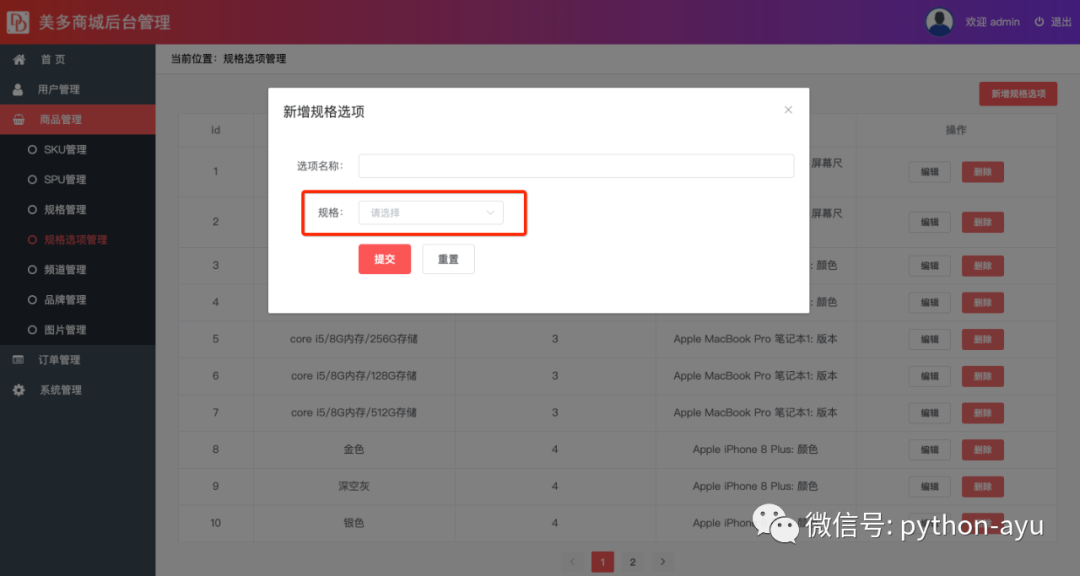Go to next page with right chevron
1080x576 pixels.
663,562
